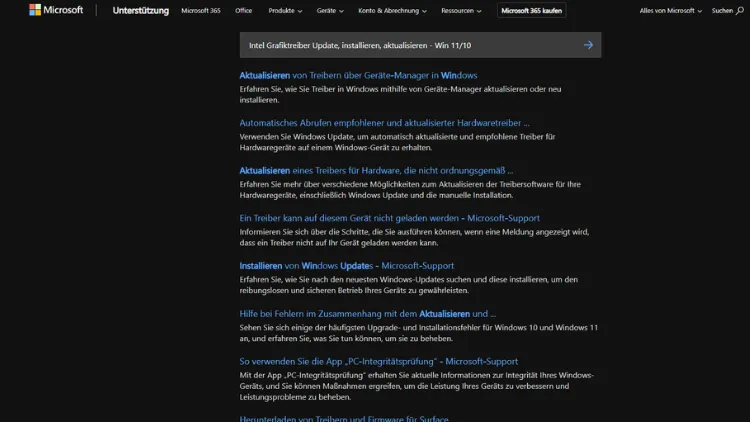Open Hilfe bei Fehlern im Zusammenhang result
This screenshot has height=422, width=750.
[368, 314]
